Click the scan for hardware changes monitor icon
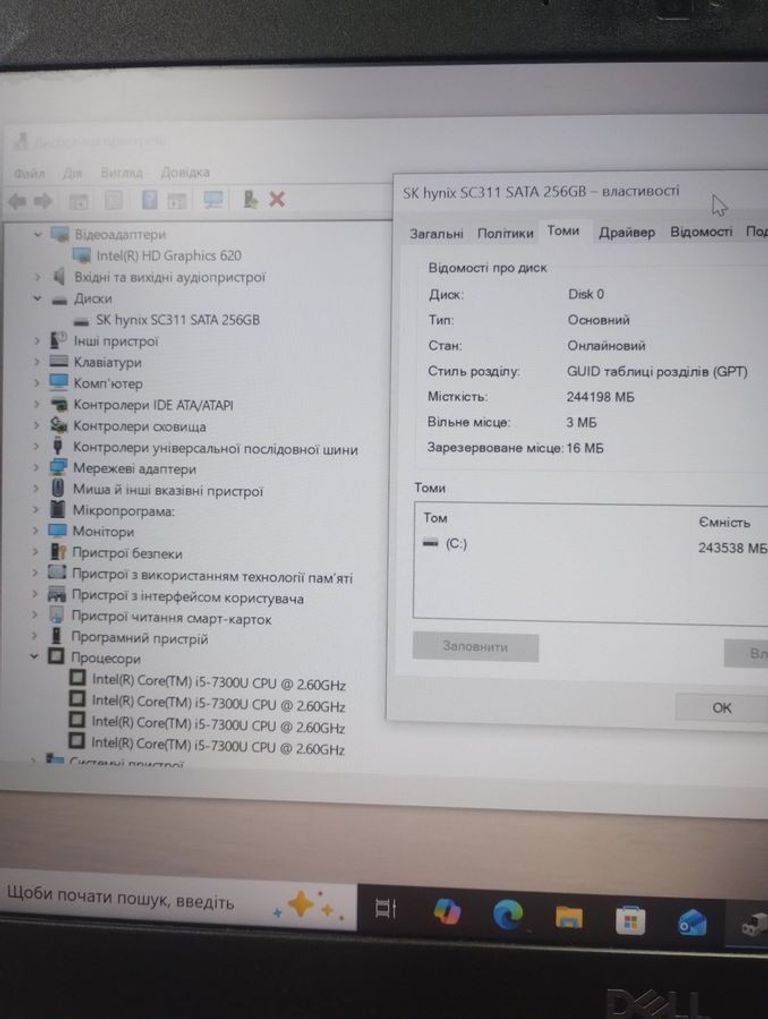The image size is (768, 1019). (213, 200)
